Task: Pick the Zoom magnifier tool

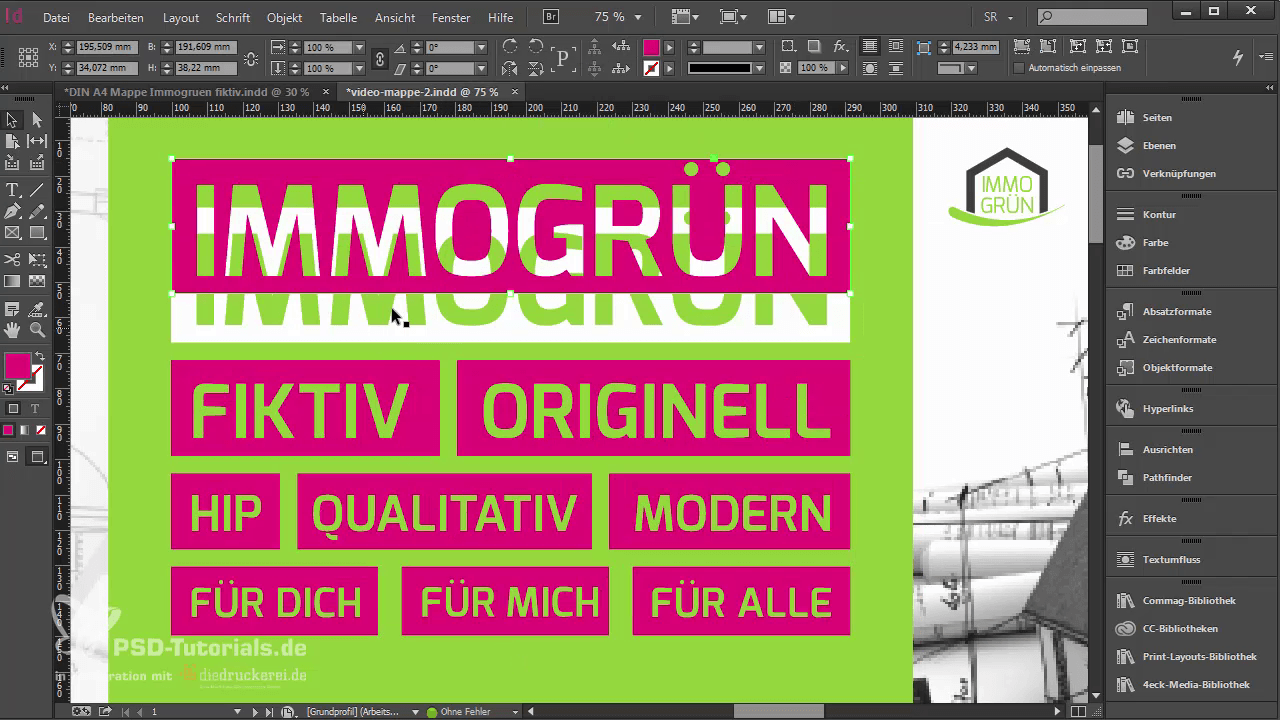Action: [x=37, y=330]
